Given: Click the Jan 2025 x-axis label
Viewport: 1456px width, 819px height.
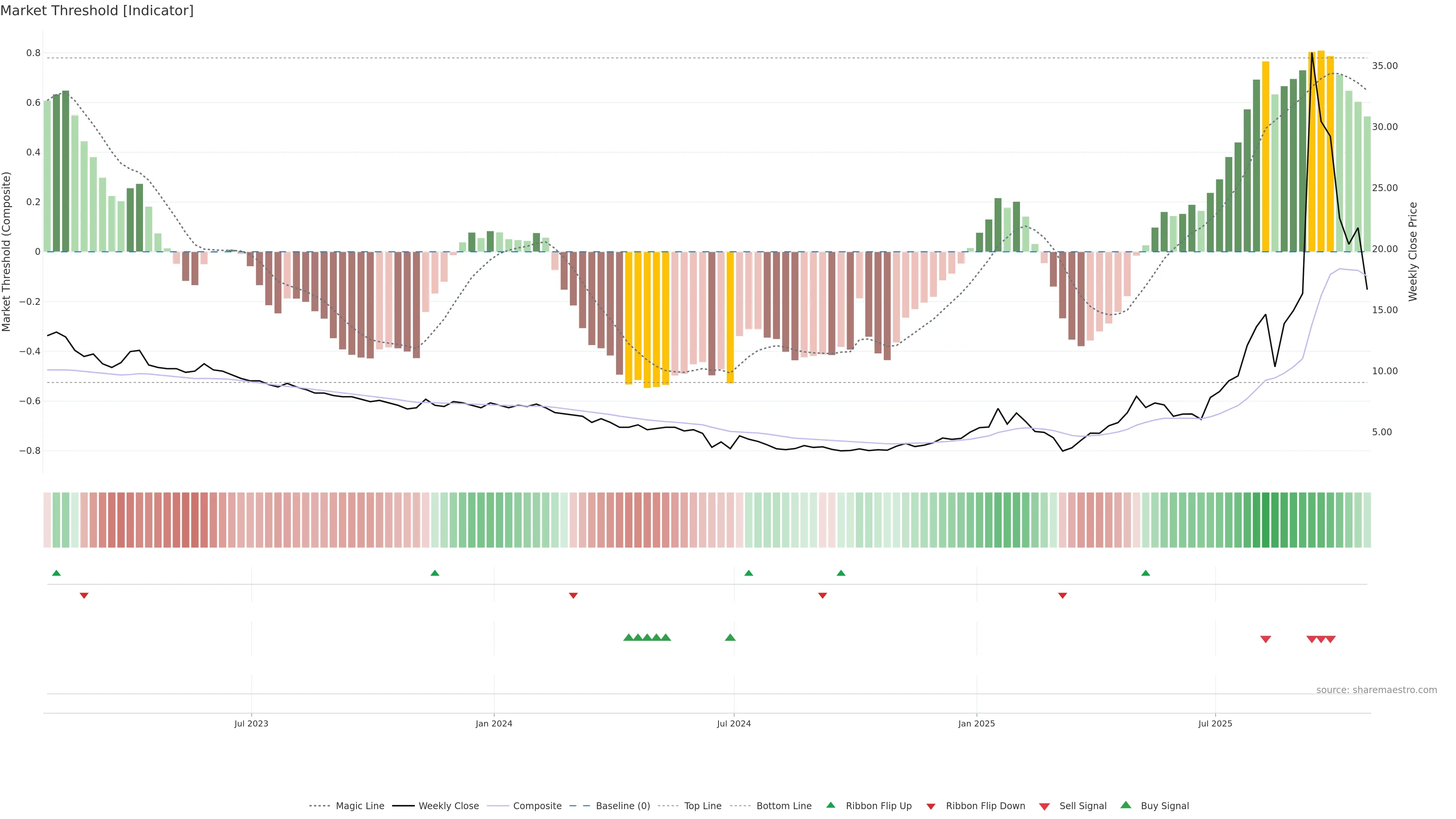Looking at the screenshot, I should click(x=976, y=723).
